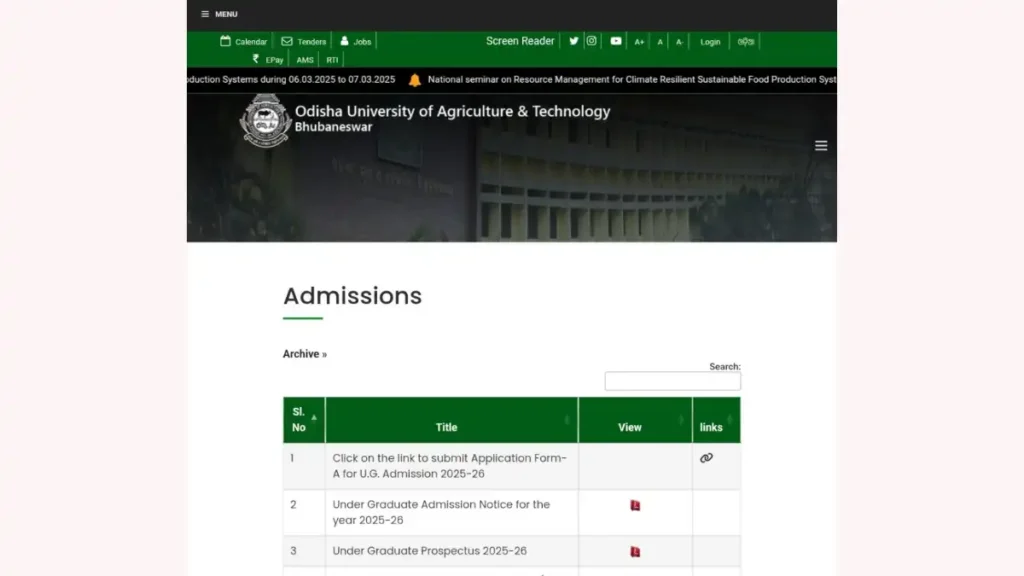
Task: Open the Archive » link
Action: coord(304,354)
